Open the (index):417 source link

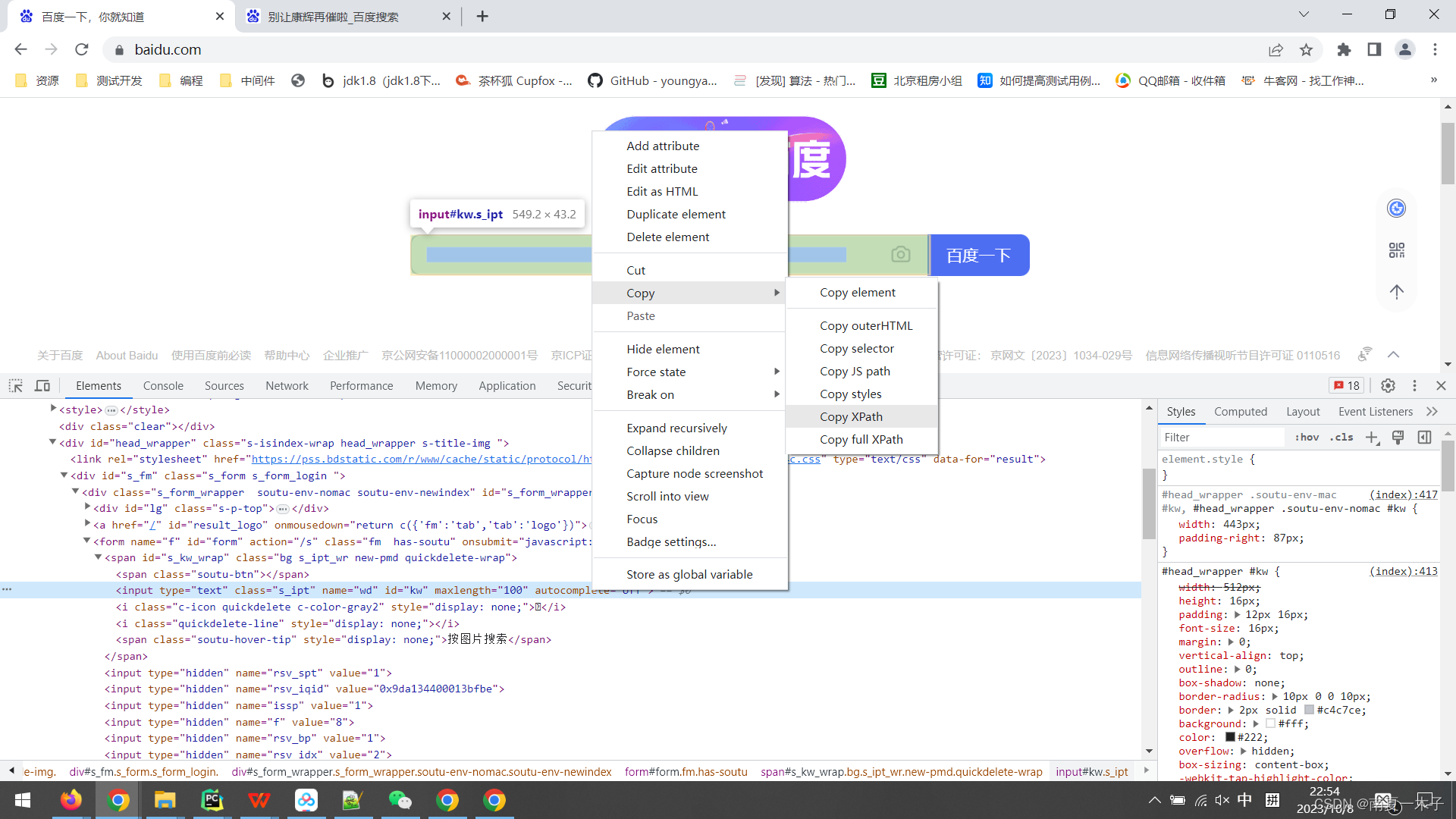pyautogui.click(x=1403, y=494)
